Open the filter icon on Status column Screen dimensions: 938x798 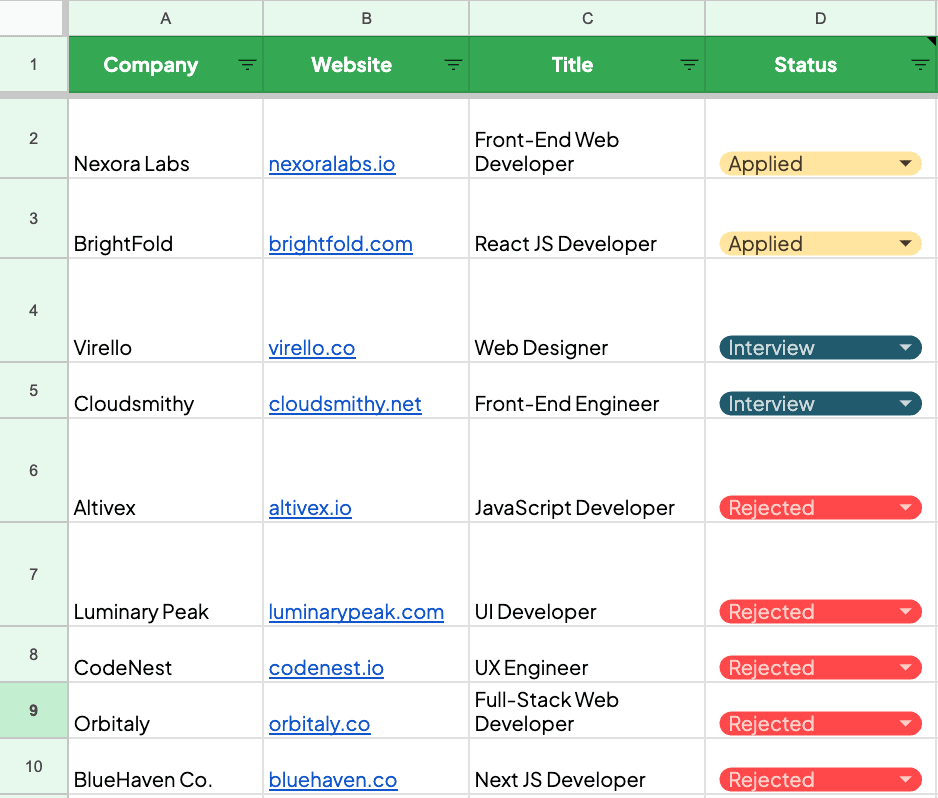coord(919,64)
